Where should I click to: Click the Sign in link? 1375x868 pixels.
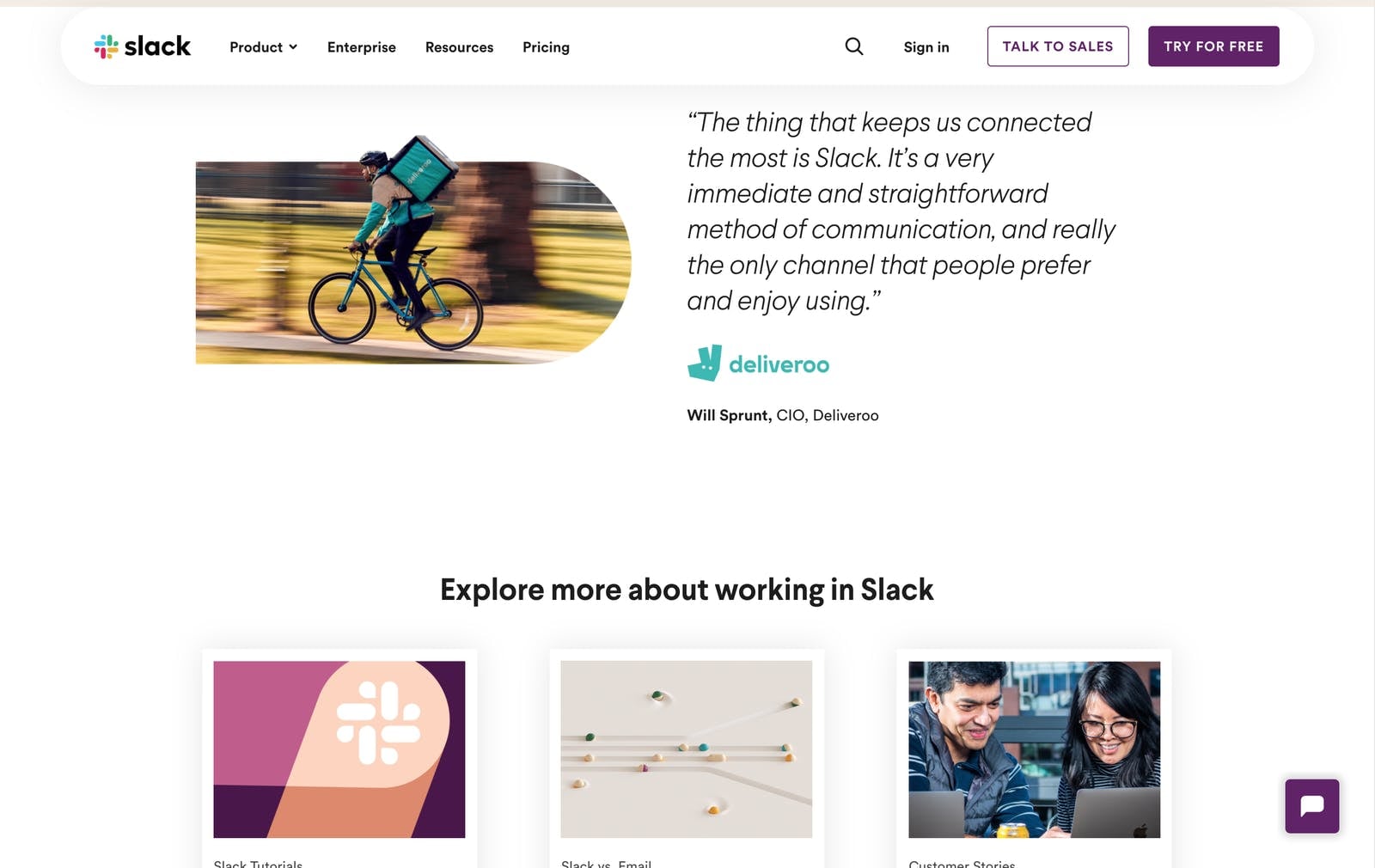point(926,47)
